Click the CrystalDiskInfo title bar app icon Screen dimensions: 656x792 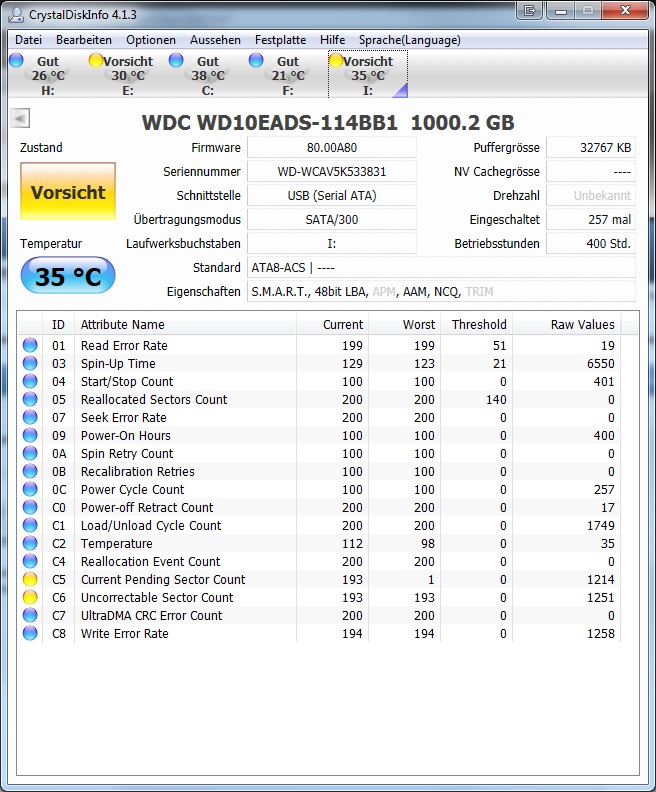(16, 14)
